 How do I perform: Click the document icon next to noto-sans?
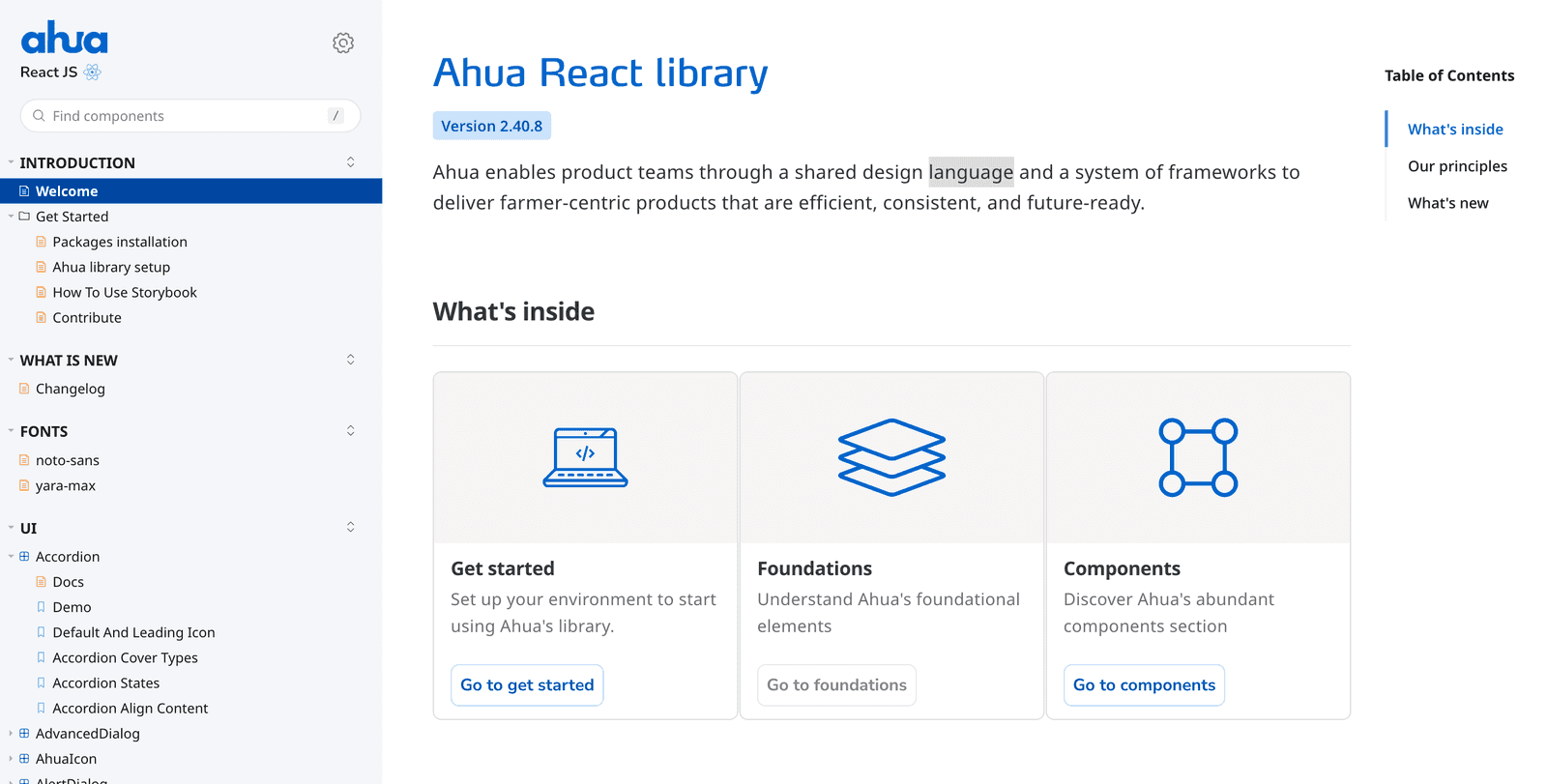[24, 460]
